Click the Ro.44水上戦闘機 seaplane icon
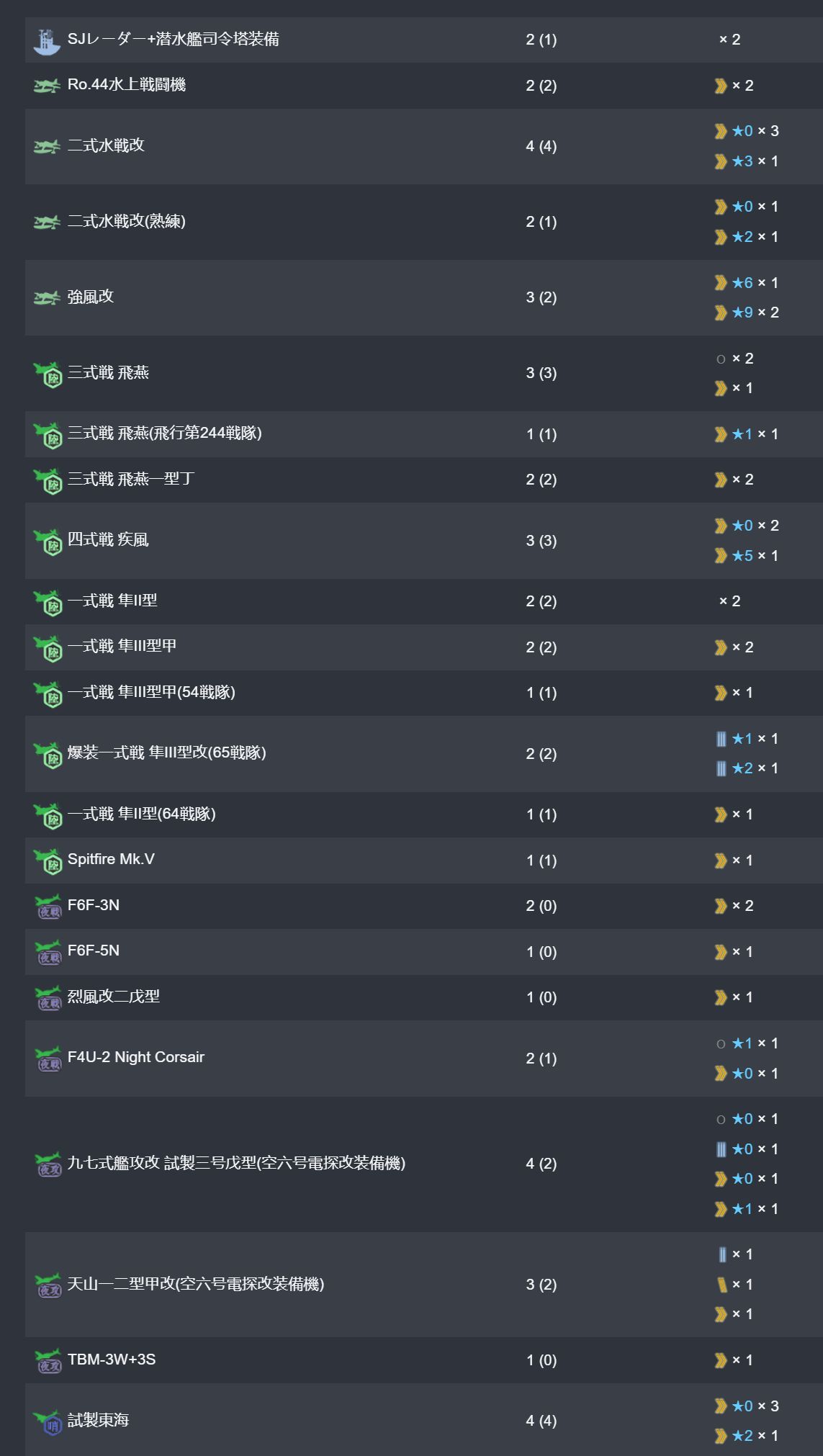This screenshot has width=823, height=1456. 47,86
